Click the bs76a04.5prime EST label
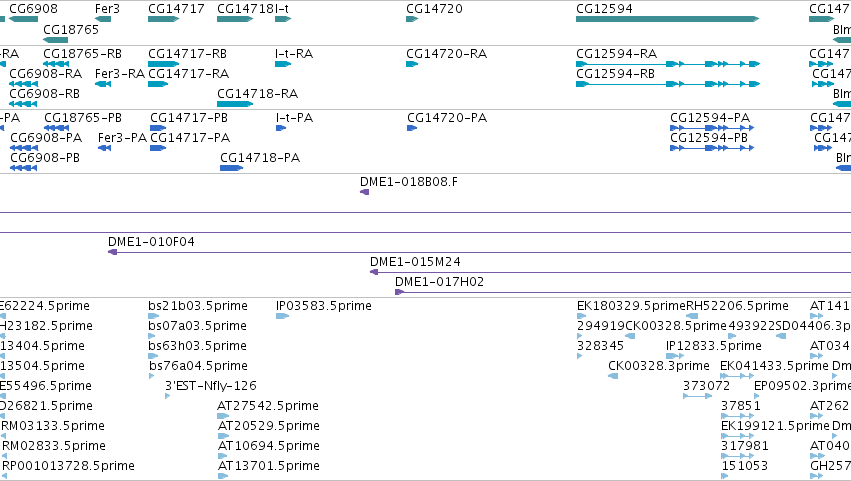The image size is (851, 481). click(x=199, y=365)
